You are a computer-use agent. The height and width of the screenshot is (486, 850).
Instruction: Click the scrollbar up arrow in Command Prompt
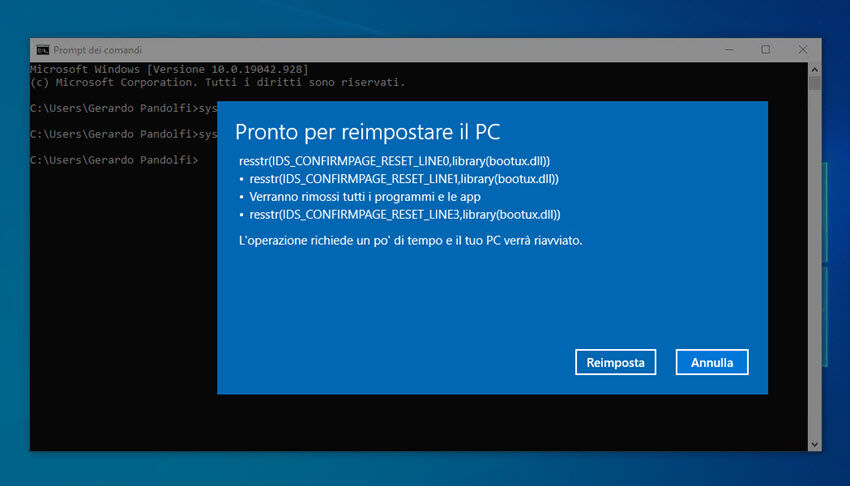point(814,69)
